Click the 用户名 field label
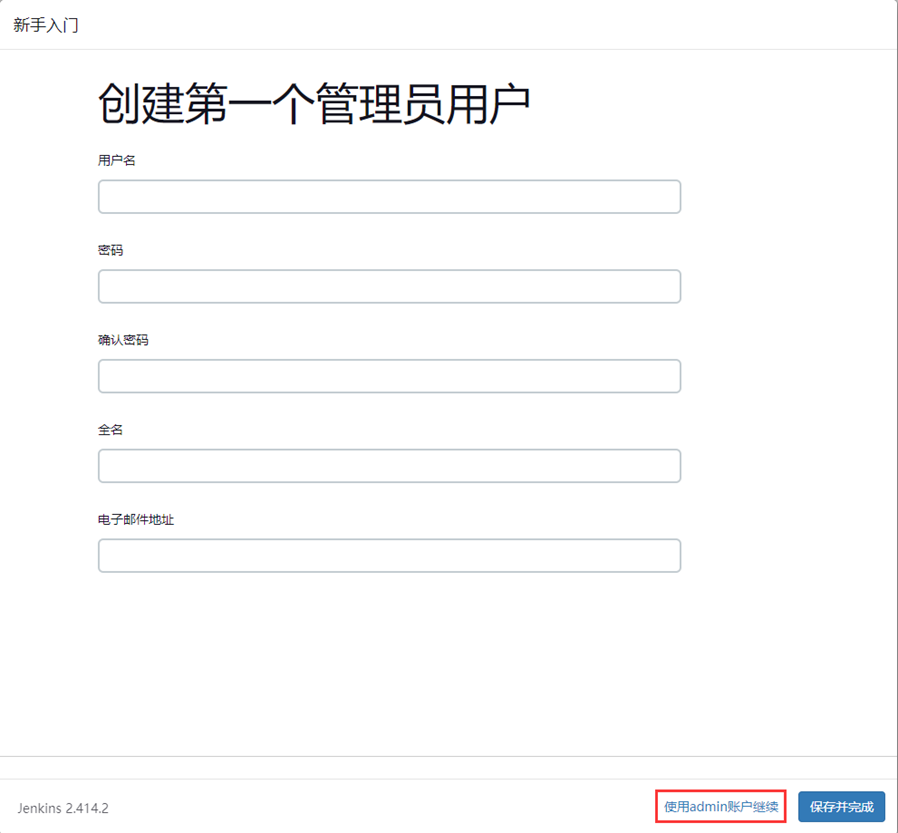The height and width of the screenshot is (833, 898). tap(116, 160)
